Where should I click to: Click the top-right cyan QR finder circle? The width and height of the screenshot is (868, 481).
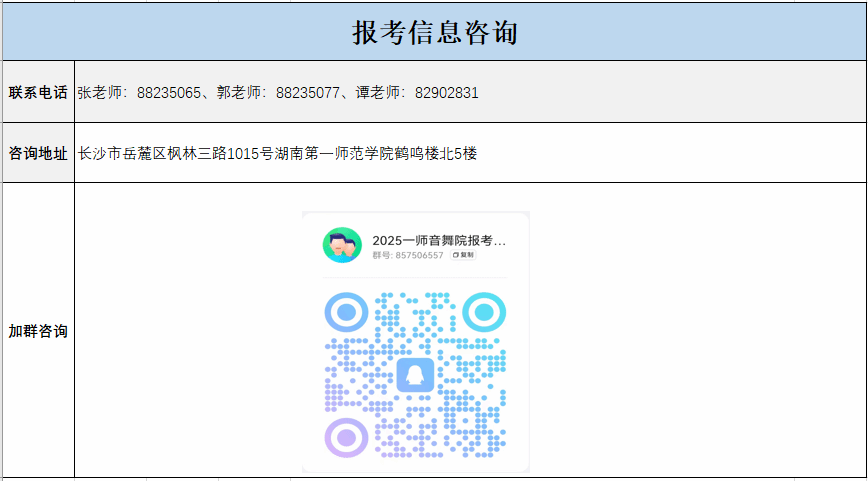coord(484,312)
